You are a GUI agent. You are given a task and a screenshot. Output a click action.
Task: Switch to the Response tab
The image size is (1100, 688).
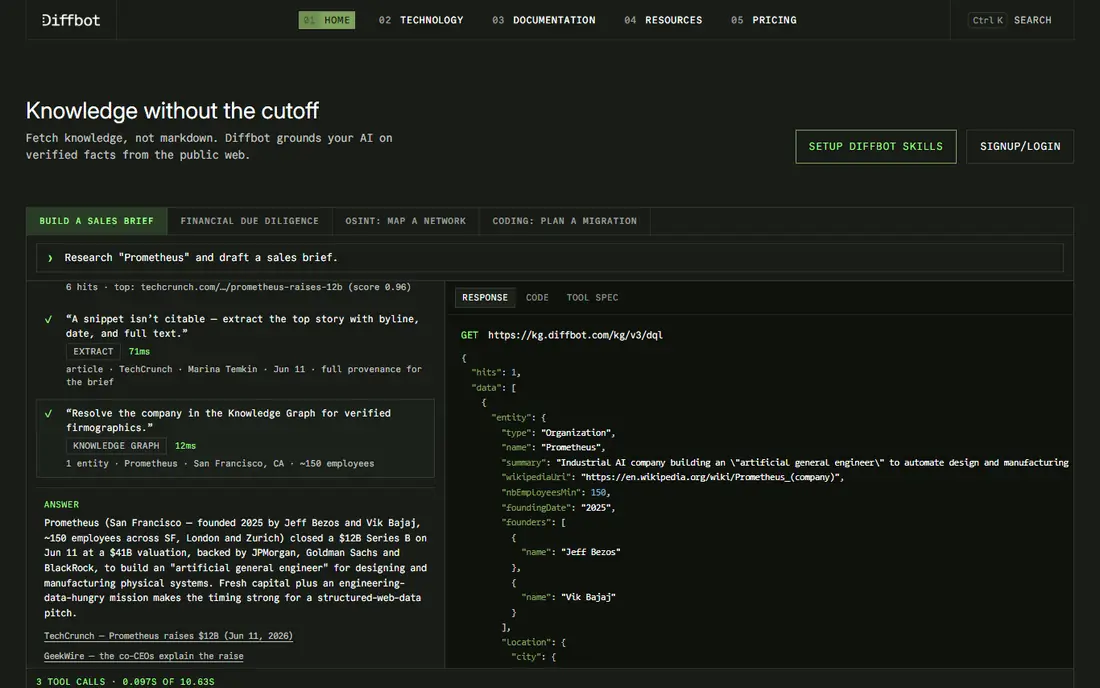click(x=485, y=297)
